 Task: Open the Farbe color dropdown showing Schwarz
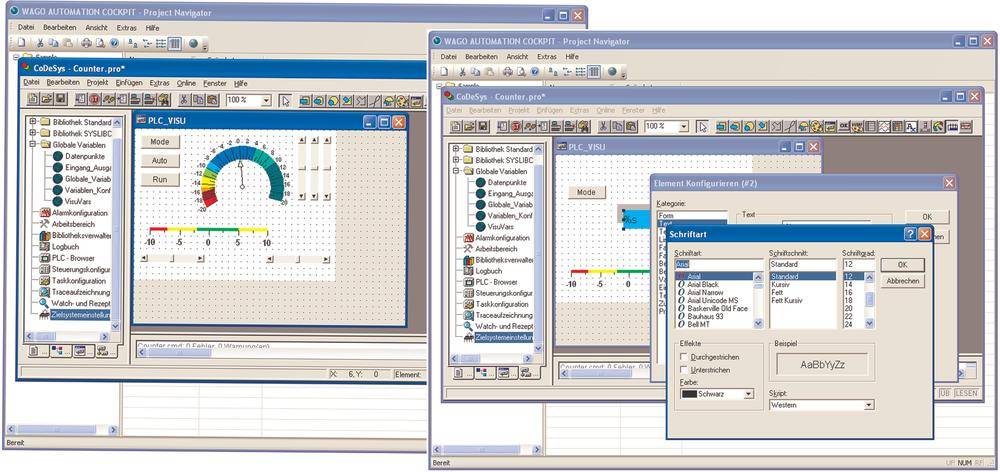click(749, 394)
